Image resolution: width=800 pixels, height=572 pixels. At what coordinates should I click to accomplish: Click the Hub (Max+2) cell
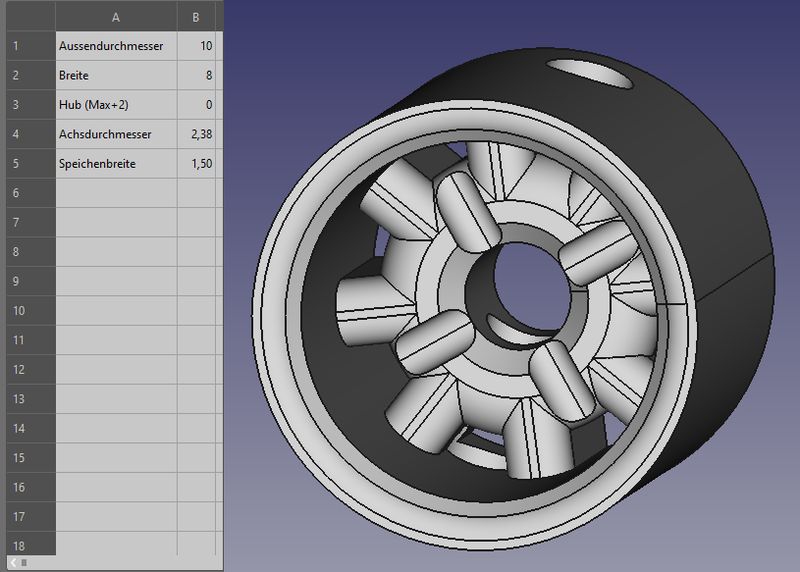pyautogui.click(x=116, y=105)
